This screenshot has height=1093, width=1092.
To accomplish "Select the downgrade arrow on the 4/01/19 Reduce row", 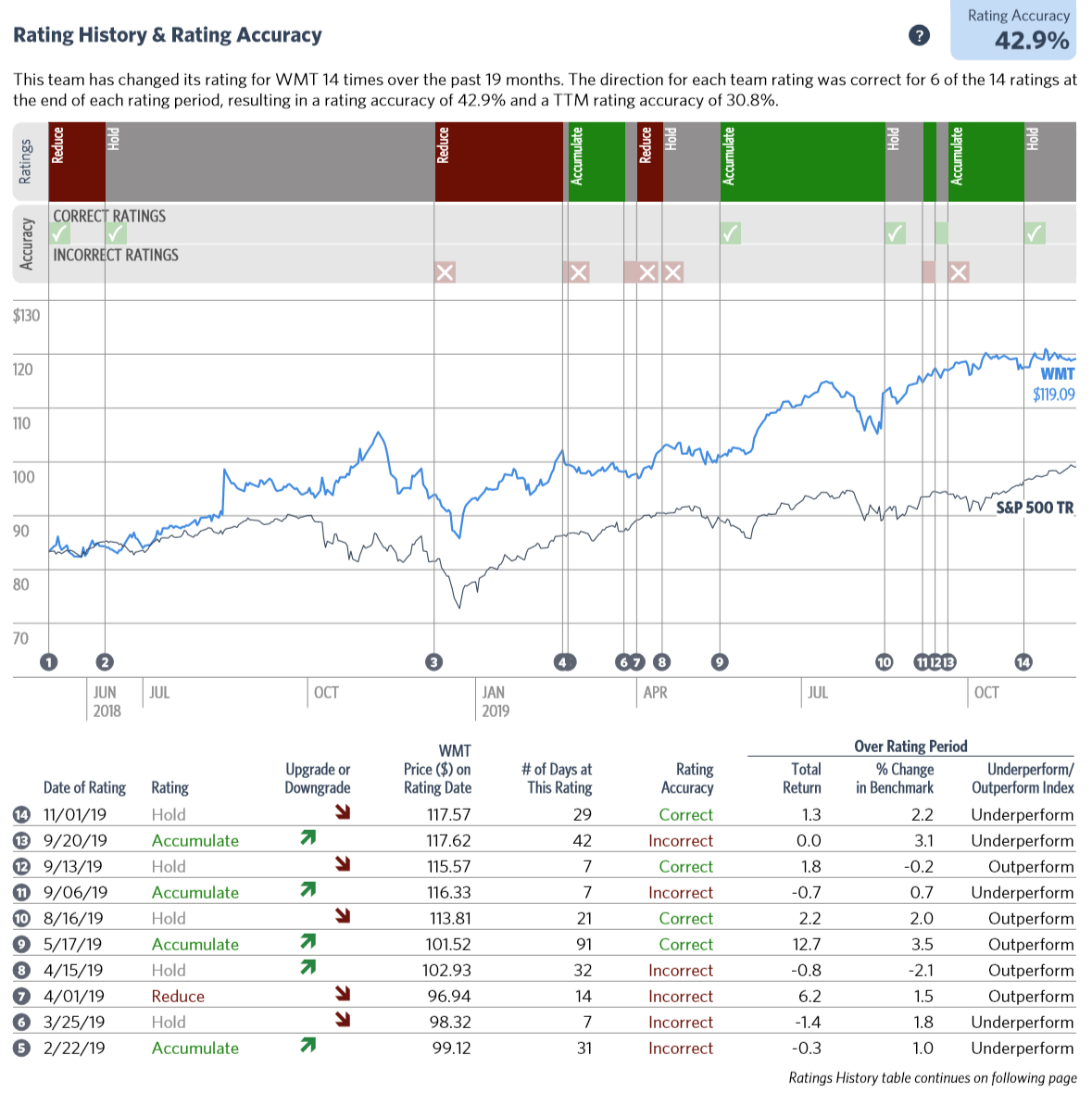I will click(342, 995).
